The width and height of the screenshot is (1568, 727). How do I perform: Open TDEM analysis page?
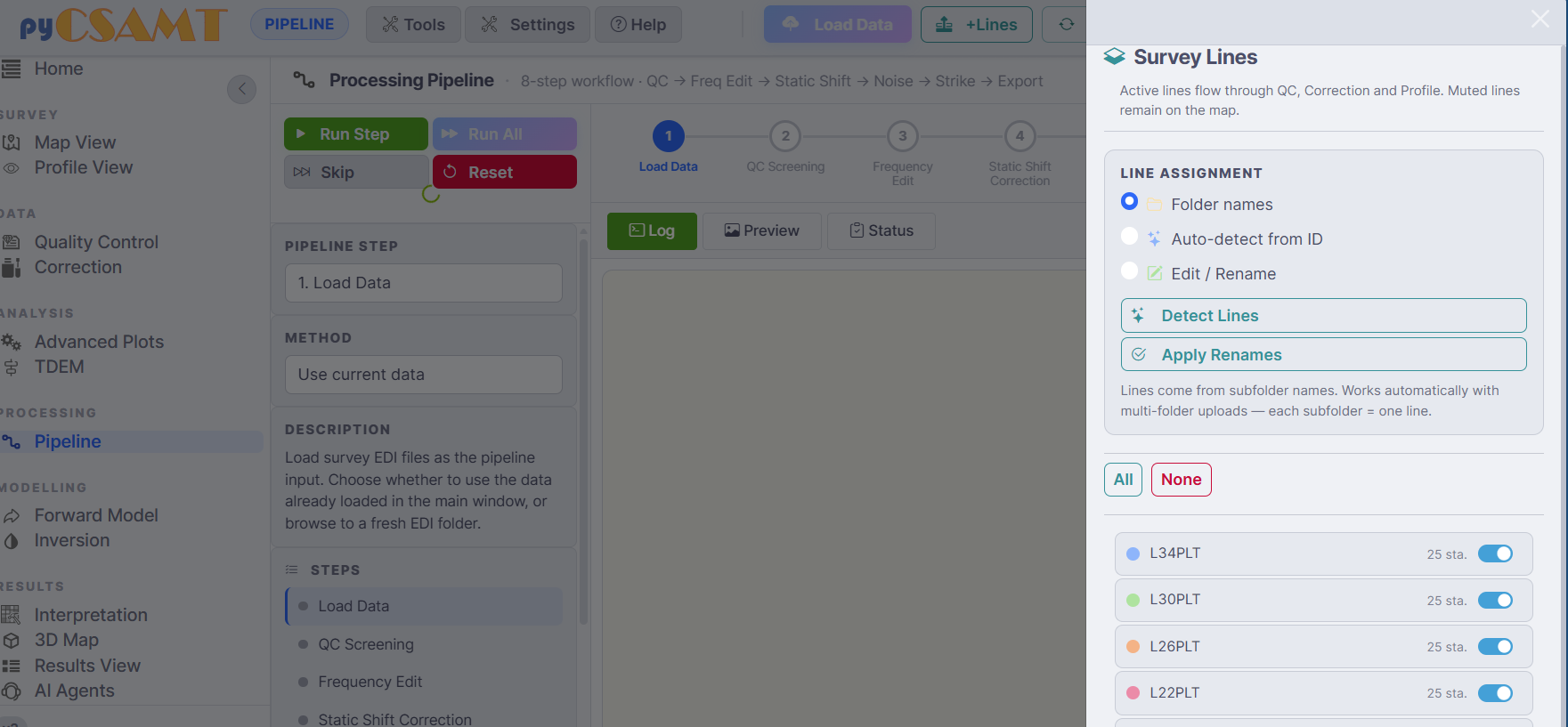(x=59, y=367)
